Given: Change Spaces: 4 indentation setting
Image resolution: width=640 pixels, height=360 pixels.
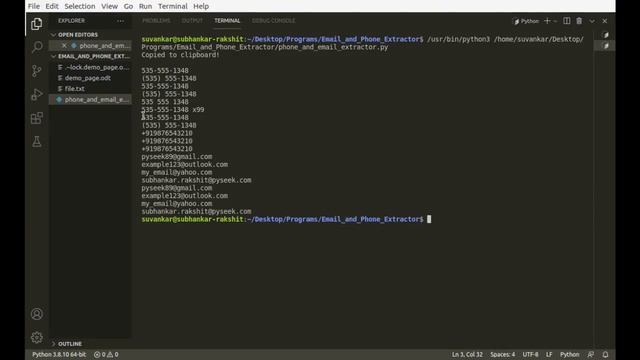Looking at the screenshot, I should tap(502, 354).
